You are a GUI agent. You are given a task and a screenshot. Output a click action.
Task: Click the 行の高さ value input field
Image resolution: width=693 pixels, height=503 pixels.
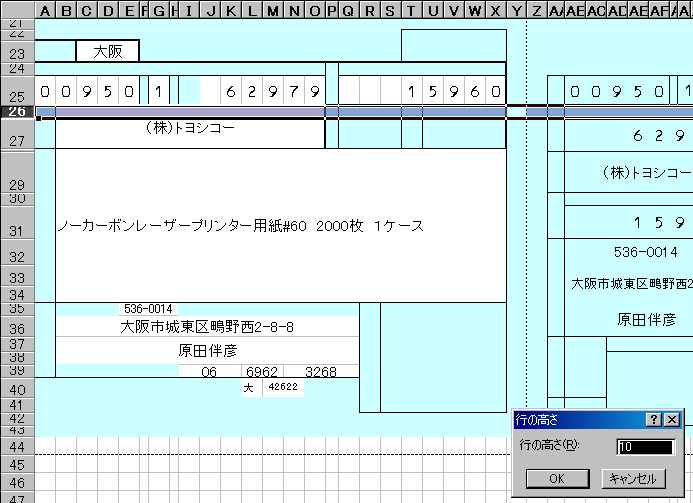[x=646, y=447]
